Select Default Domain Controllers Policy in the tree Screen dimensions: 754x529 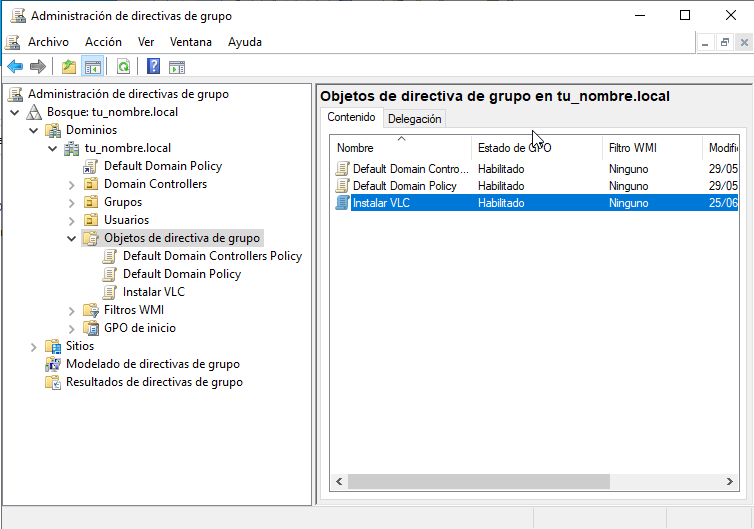point(213,256)
